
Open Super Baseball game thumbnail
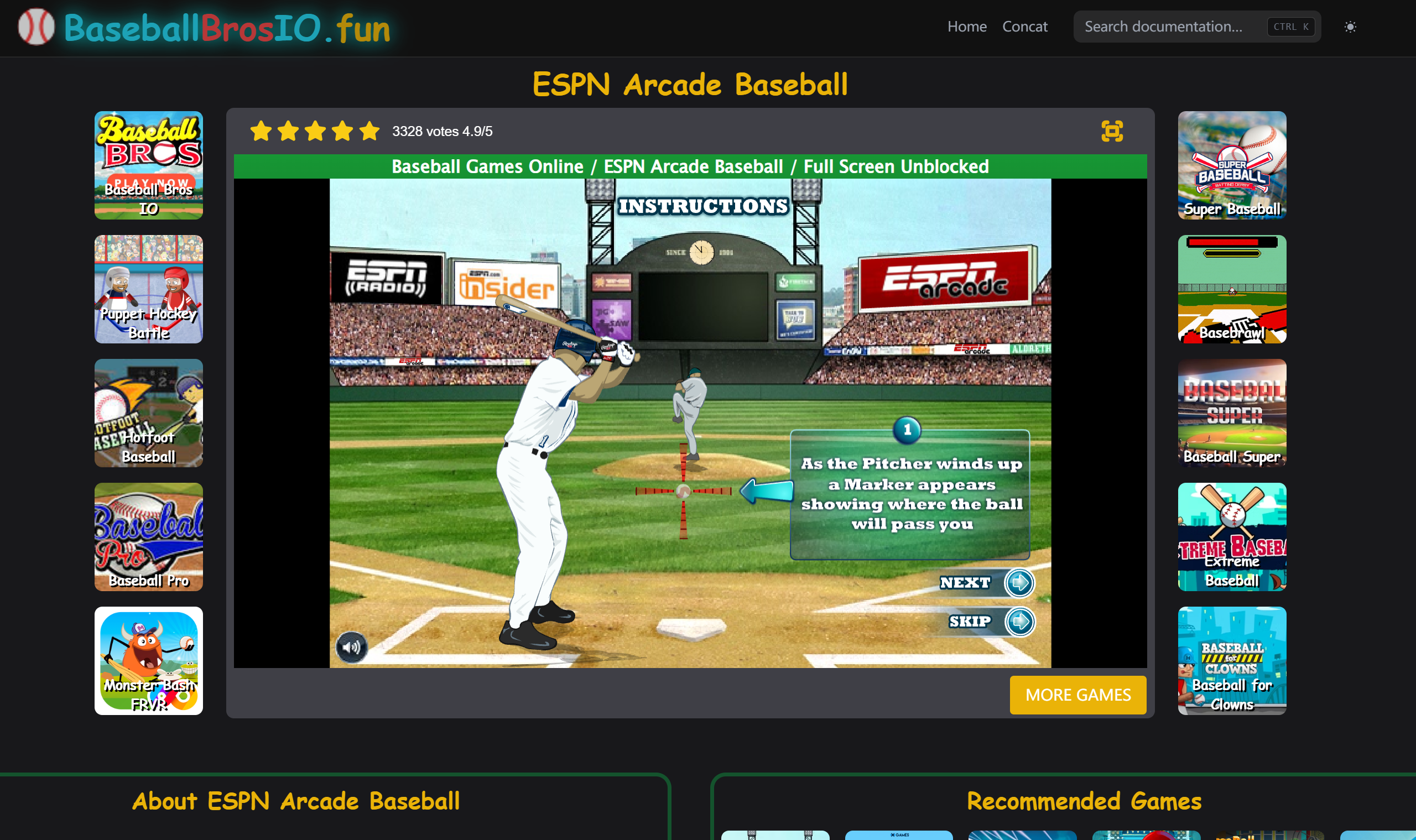point(1232,165)
